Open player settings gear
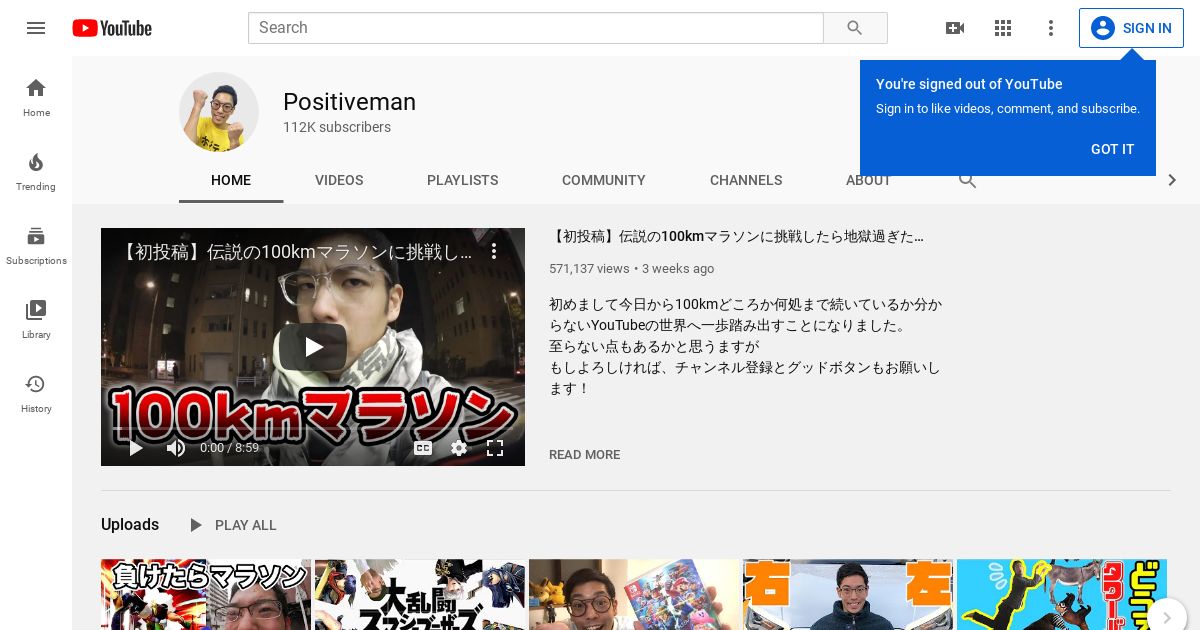The height and width of the screenshot is (630, 1200). 459,448
